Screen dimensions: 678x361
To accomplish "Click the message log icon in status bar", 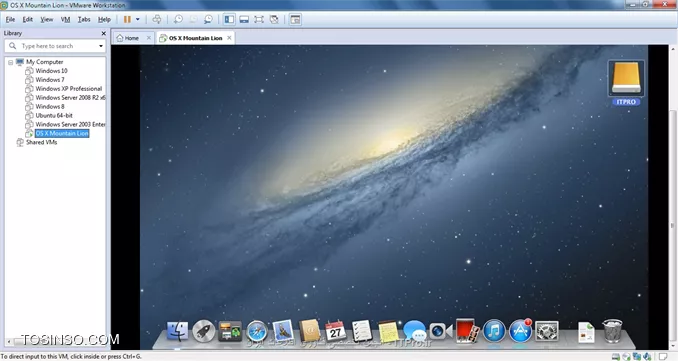I will (x=663, y=357).
